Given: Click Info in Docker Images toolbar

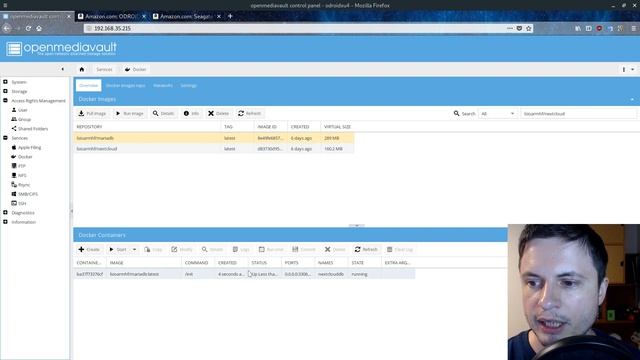Looking at the screenshot, I should (191, 113).
